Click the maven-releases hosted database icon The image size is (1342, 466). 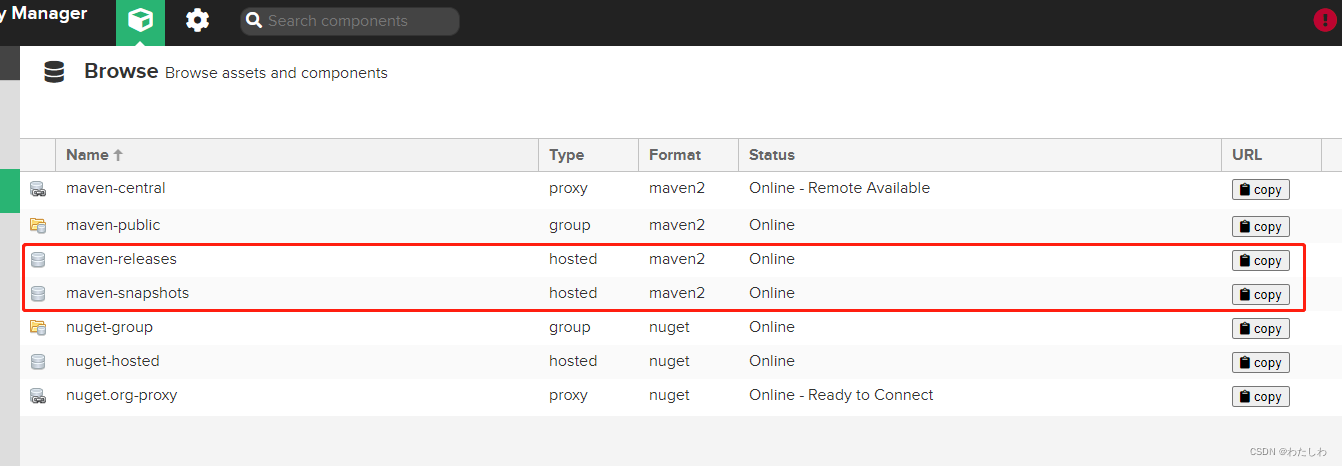click(38, 260)
